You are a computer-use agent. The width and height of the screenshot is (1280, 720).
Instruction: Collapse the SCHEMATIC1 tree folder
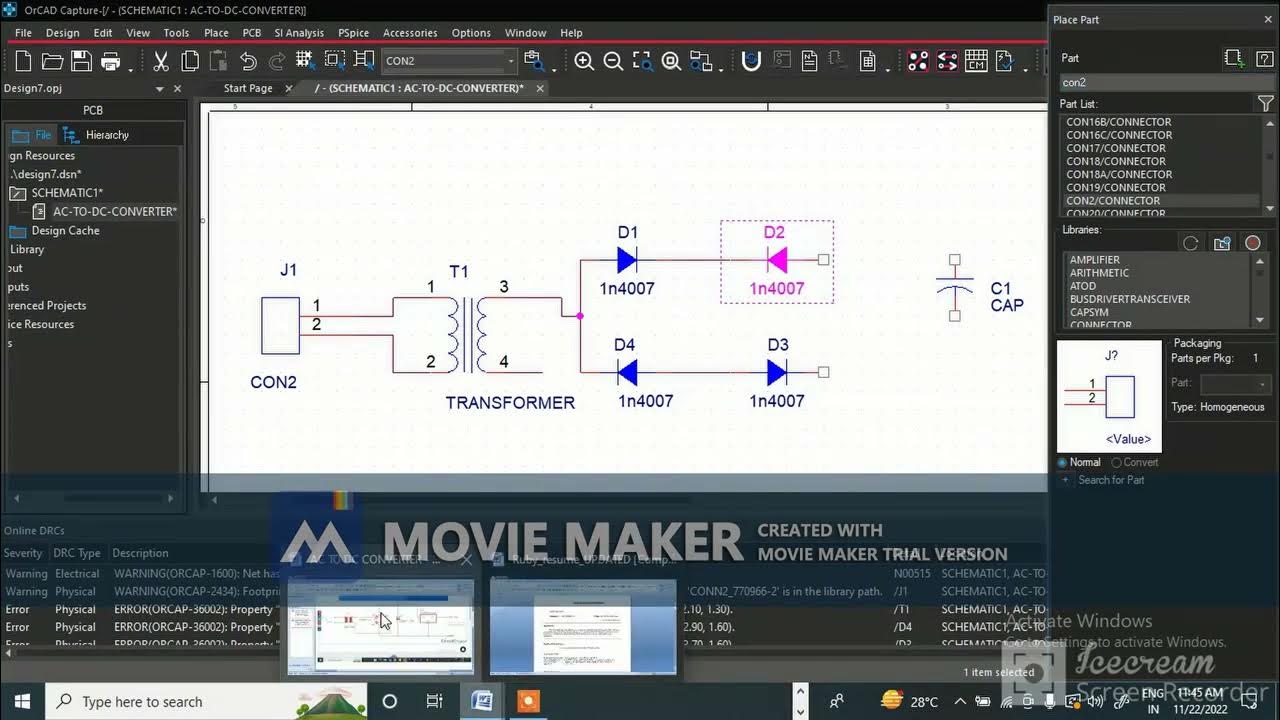tap(18, 193)
